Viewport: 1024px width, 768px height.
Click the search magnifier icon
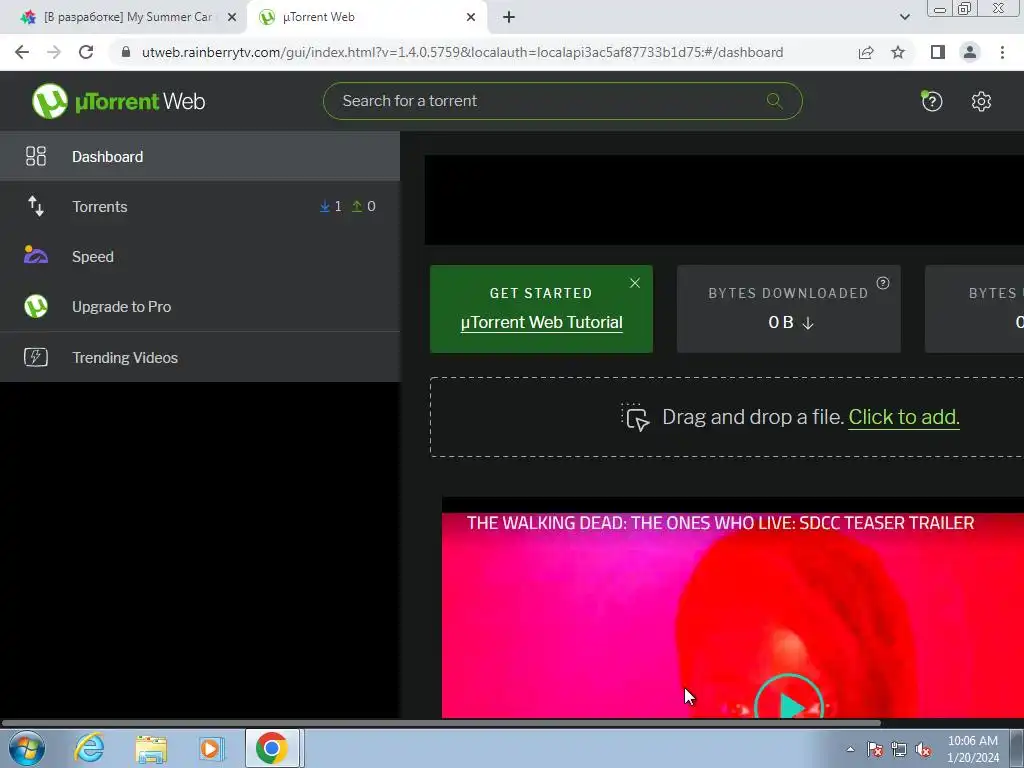tap(775, 101)
